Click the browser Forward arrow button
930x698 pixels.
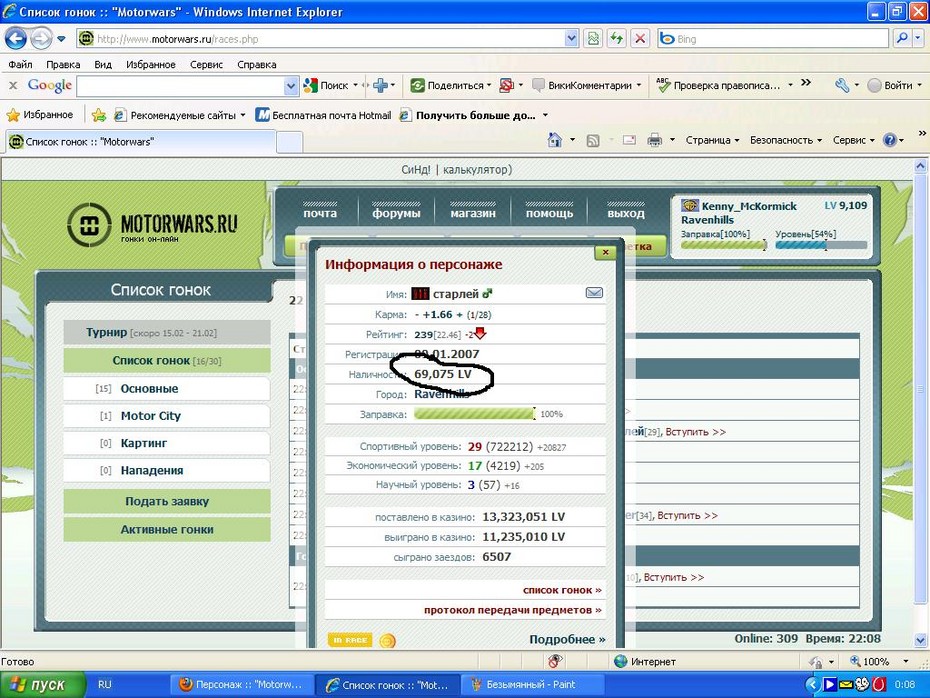(x=41, y=39)
